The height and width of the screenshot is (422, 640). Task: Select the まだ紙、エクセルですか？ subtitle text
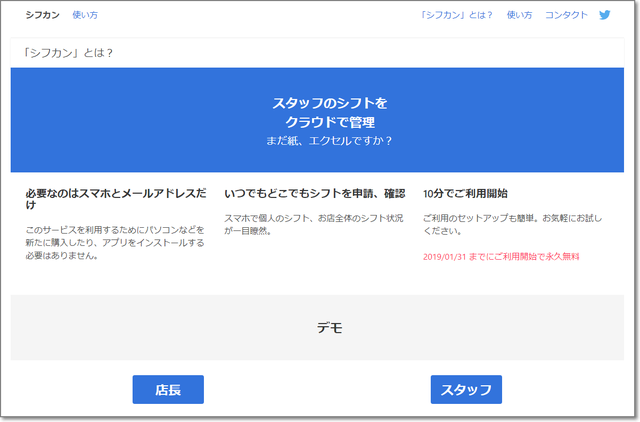329,140
